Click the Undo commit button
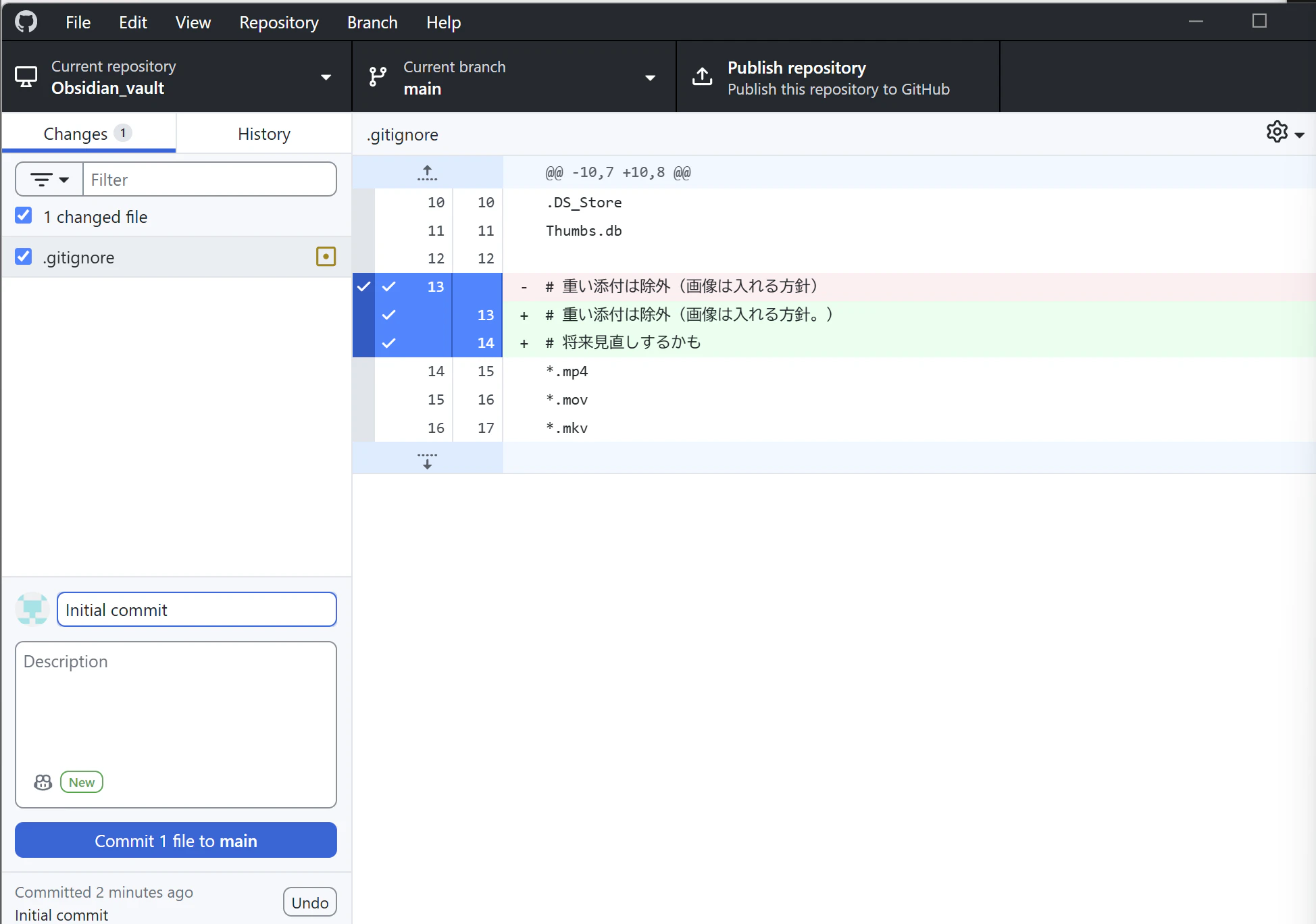Screen dimensions: 1316x924 pyautogui.click(x=309, y=902)
